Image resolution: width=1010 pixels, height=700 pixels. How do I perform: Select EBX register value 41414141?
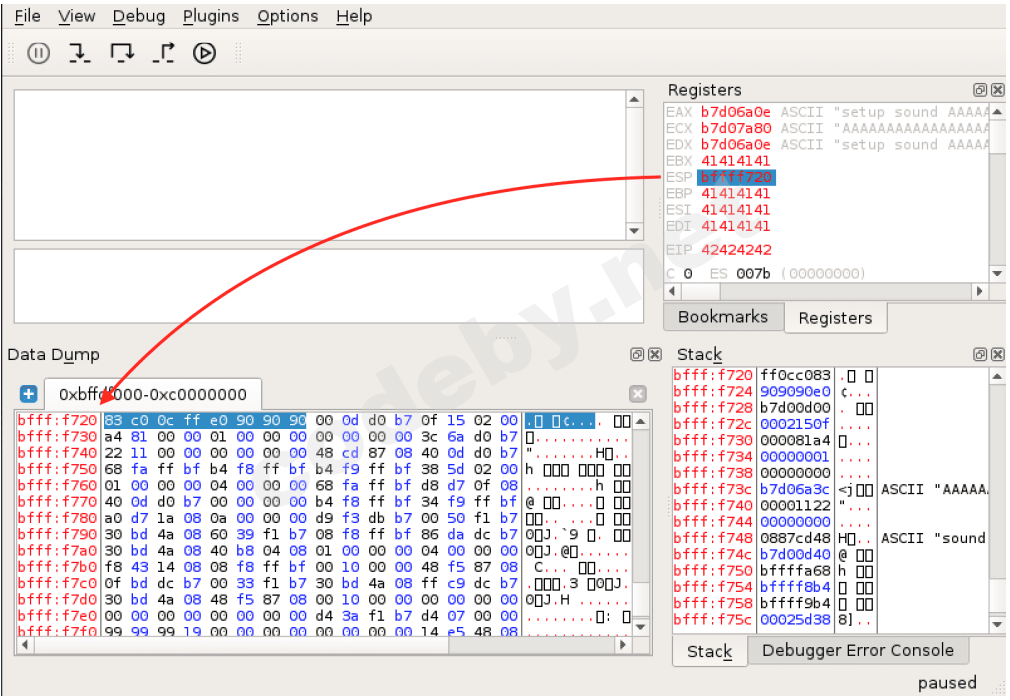736,161
